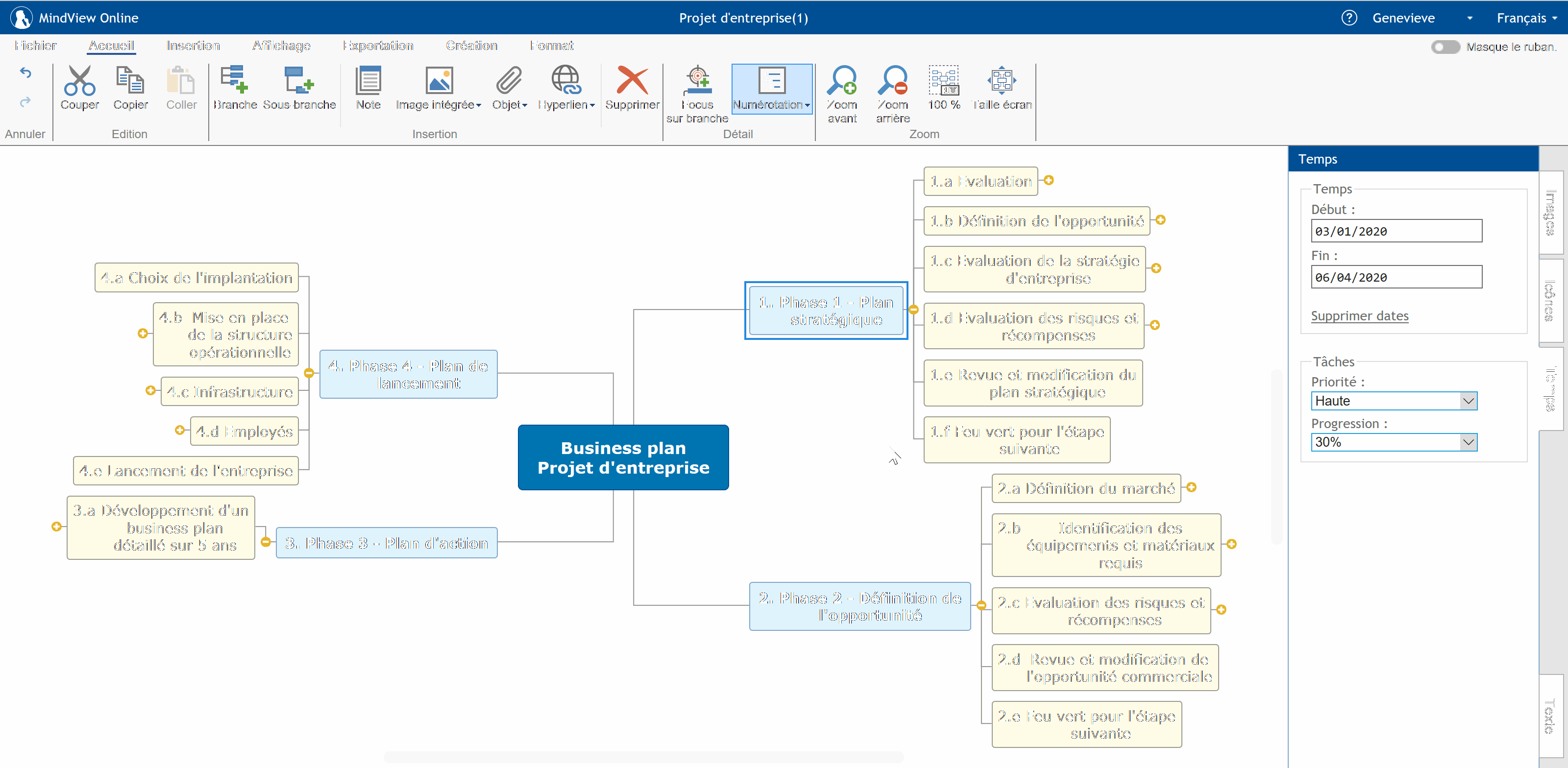Add a Sous-branche to the branch
Viewport: 1568px width, 768px height.
(x=299, y=88)
